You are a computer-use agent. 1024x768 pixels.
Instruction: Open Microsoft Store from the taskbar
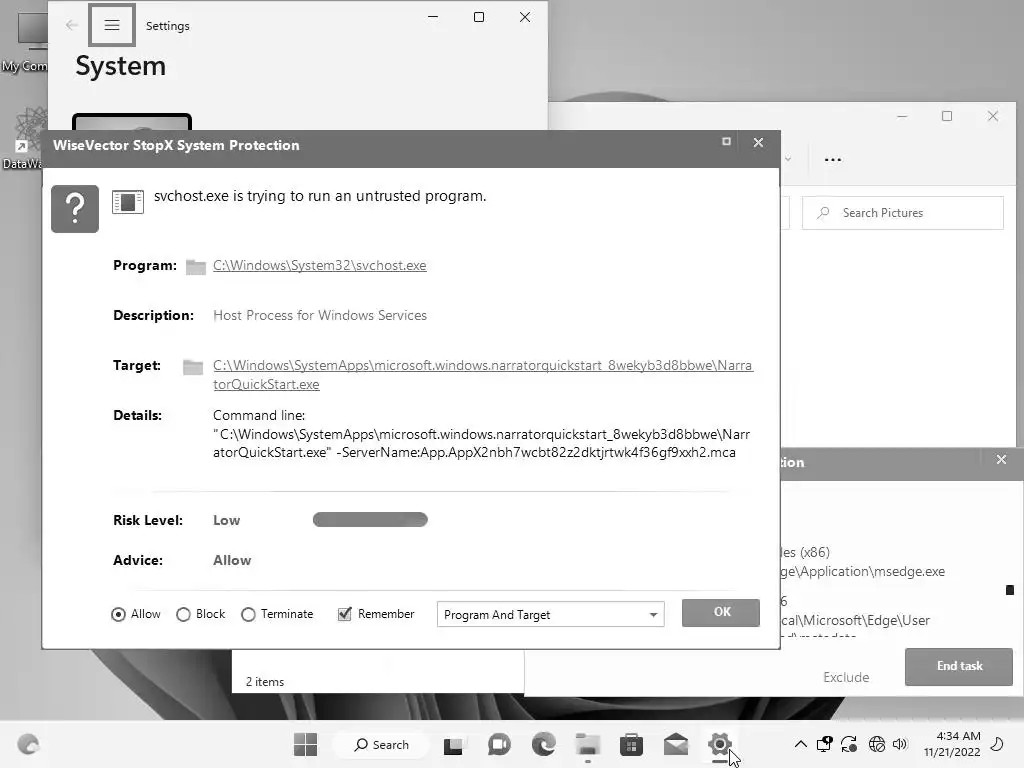click(x=632, y=744)
